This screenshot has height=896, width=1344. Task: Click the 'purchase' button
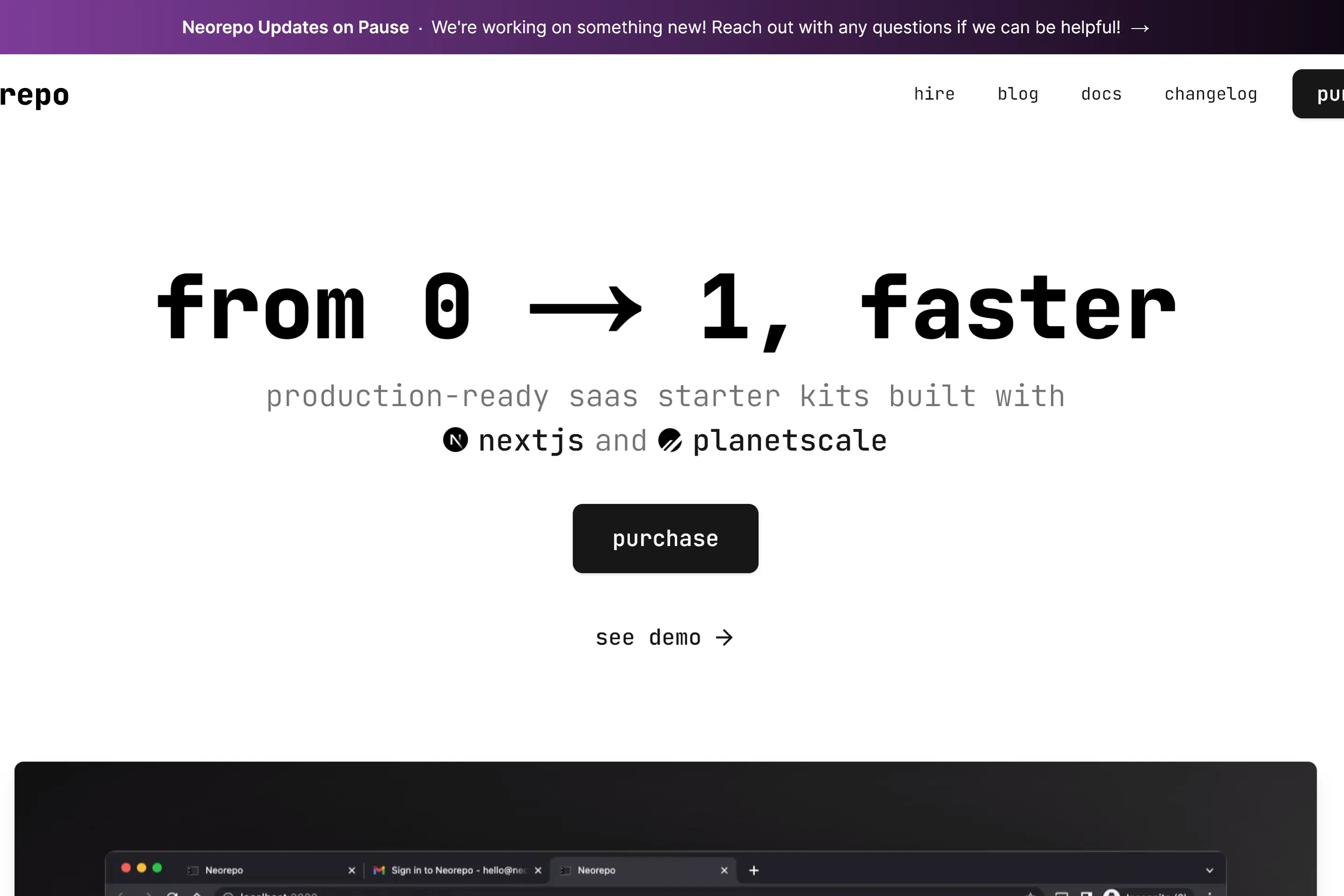tap(666, 538)
